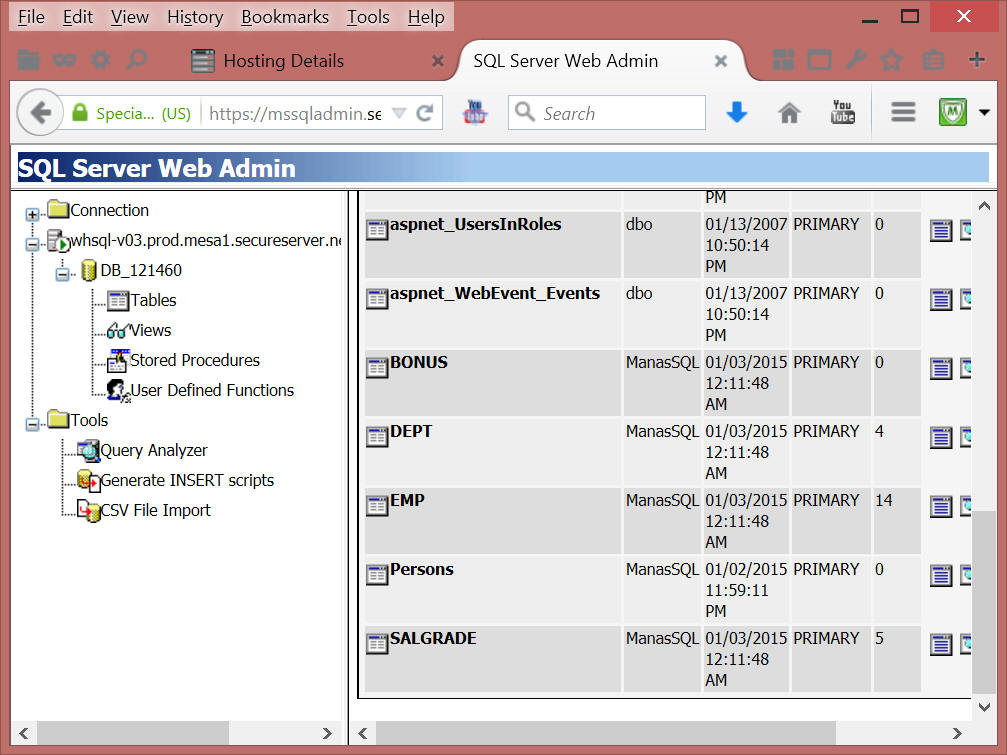
Task: Open the BONUS table link
Action: (x=419, y=363)
